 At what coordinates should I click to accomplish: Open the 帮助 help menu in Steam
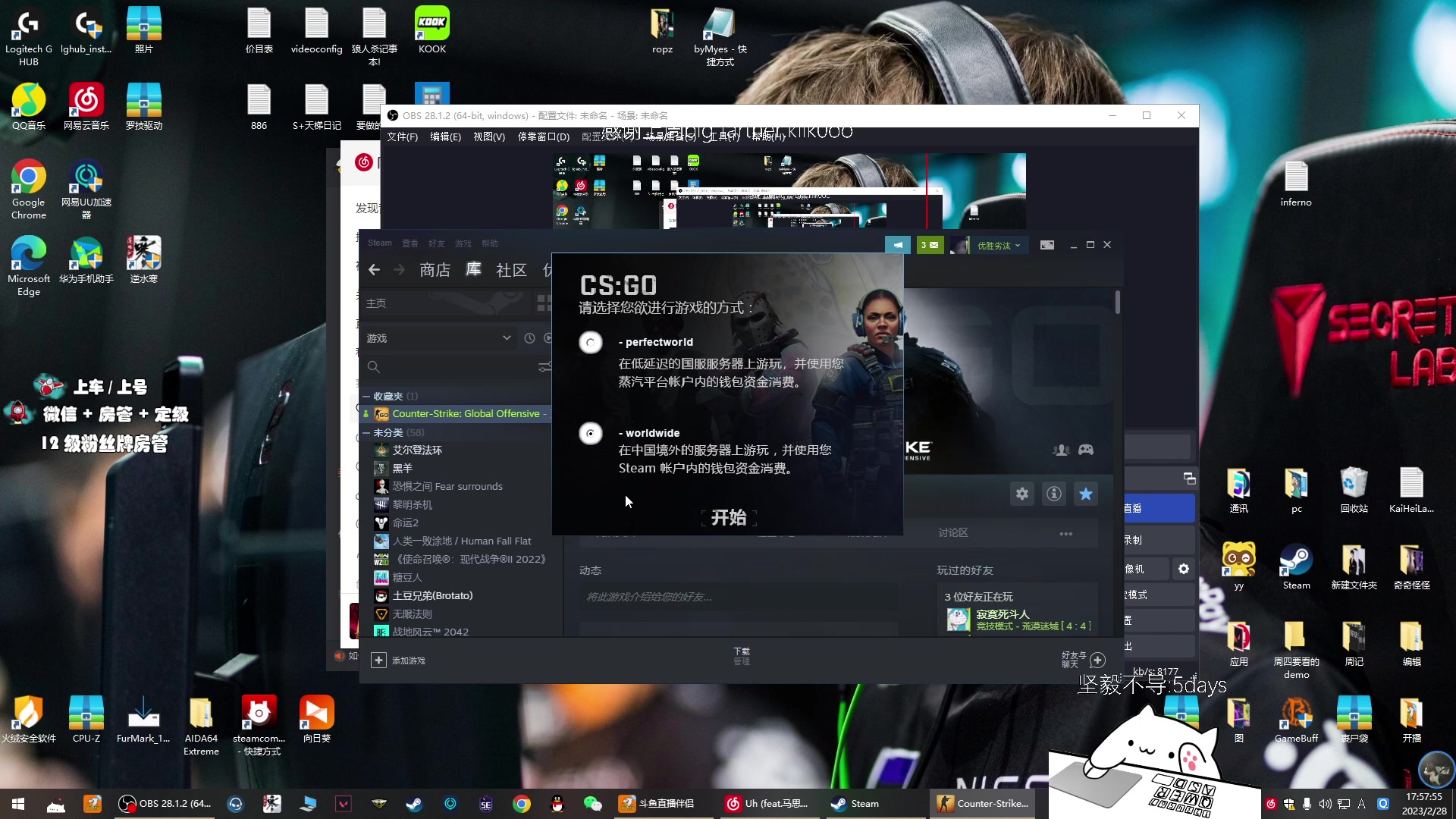pyautogui.click(x=490, y=243)
